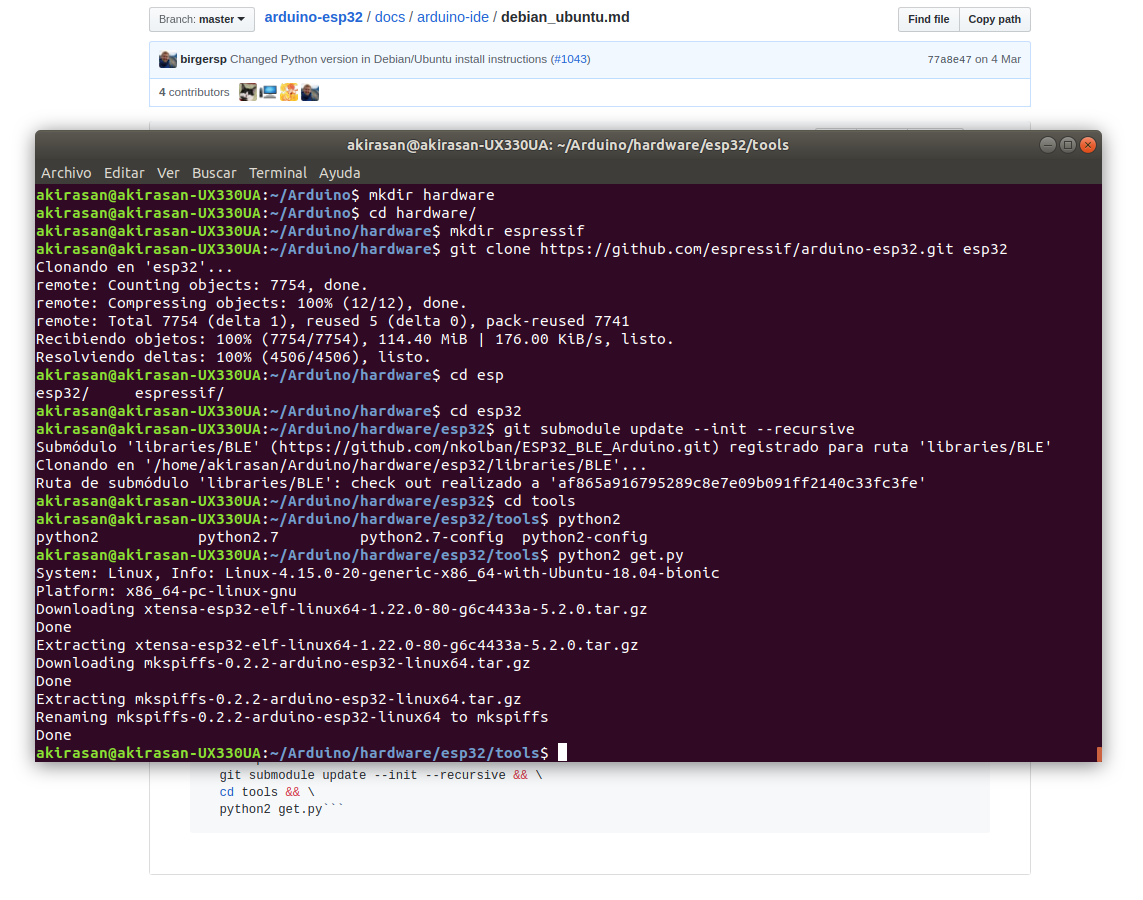Open the commit message about Python version
1143x900 pixels.
pos(389,59)
